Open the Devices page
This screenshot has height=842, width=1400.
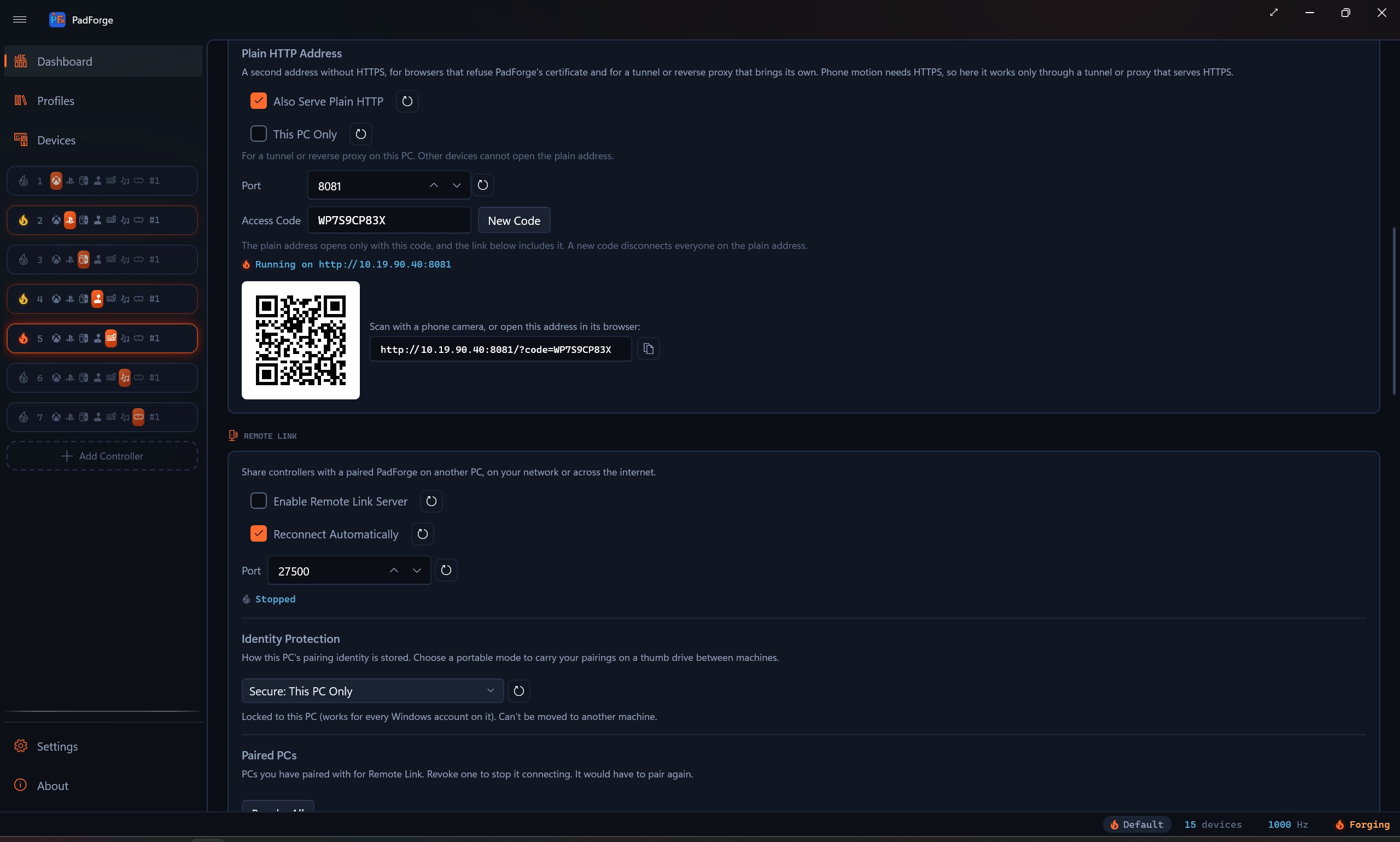pyautogui.click(x=103, y=140)
